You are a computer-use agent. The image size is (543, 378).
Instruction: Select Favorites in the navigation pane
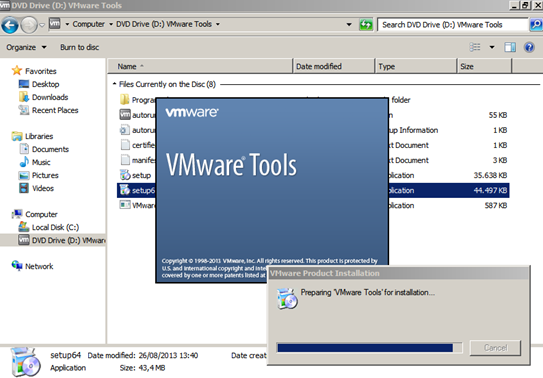pyautogui.click(x=41, y=71)
